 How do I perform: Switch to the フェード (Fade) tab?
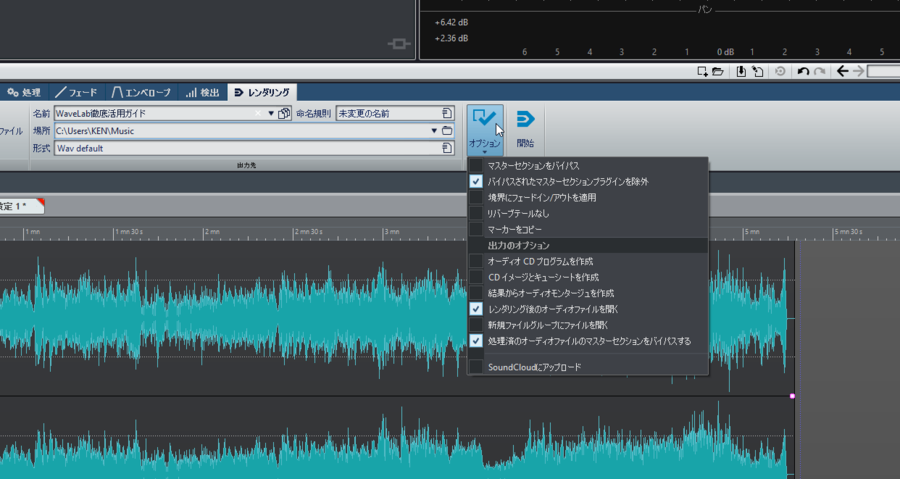click(76, 92)
